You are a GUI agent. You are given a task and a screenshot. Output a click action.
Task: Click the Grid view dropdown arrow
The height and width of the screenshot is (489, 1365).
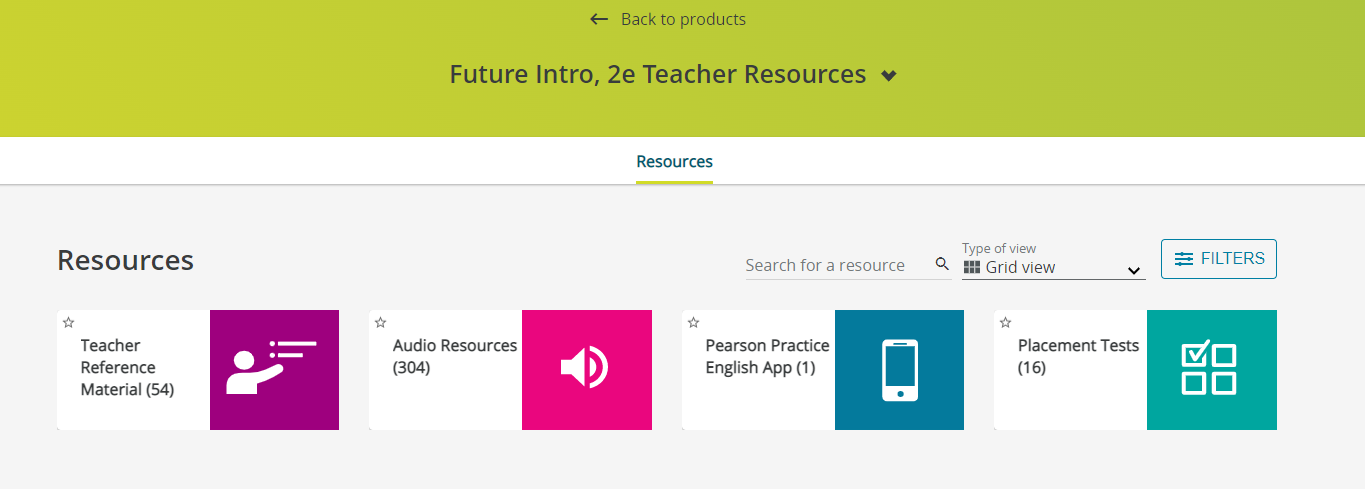(1134, 270)
